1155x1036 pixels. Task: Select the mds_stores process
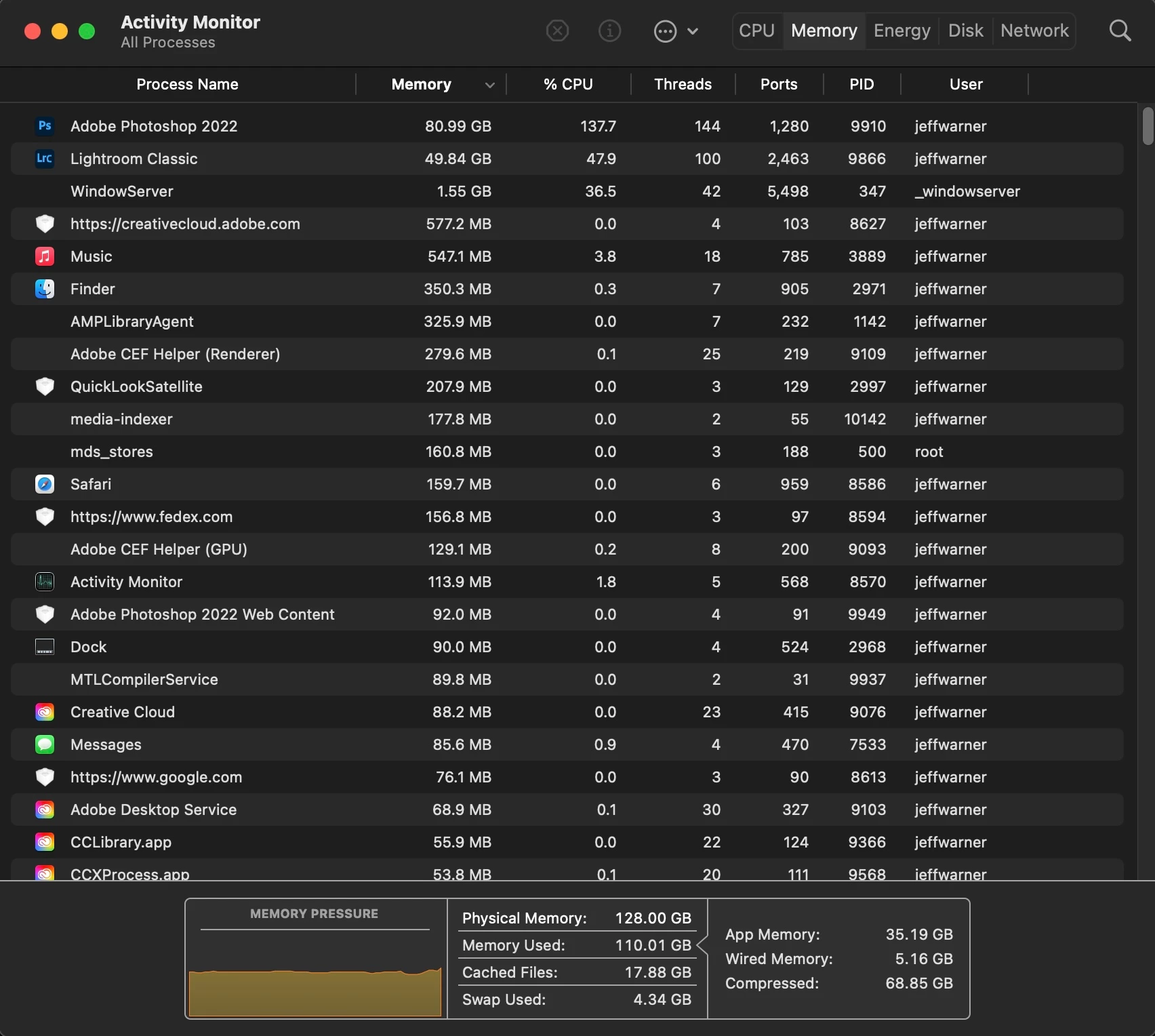coord(567,452)
